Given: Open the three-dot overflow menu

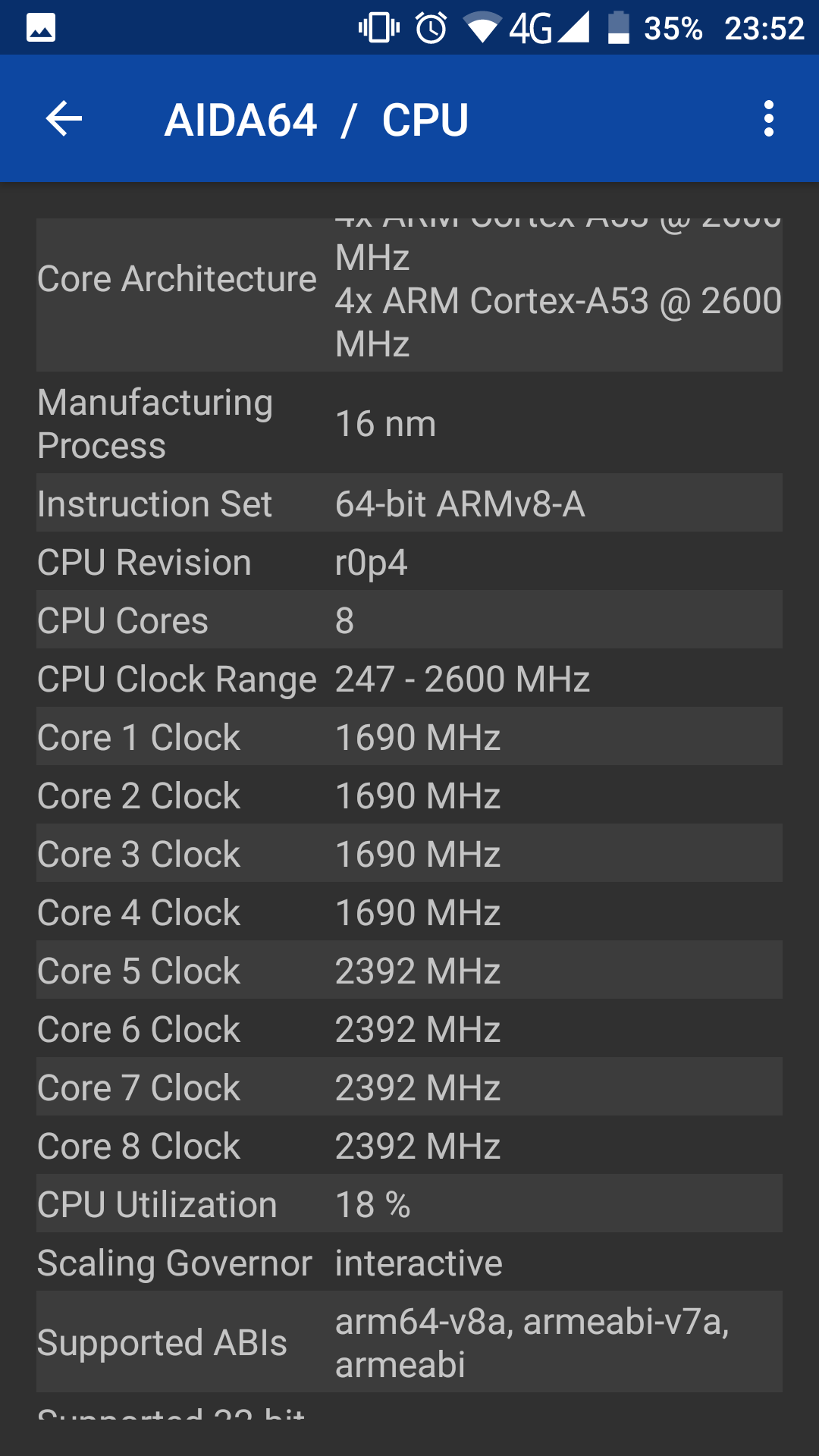Looking at the screenshot, I should pyautogui.click(x=768, y=119).
